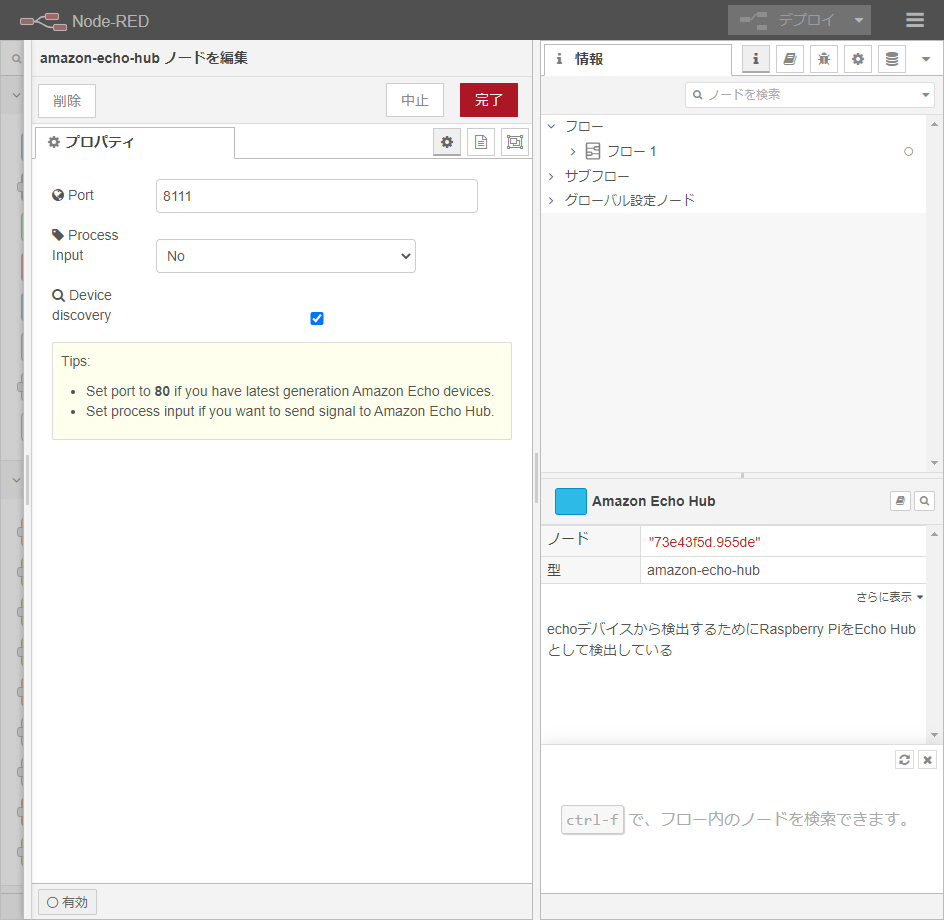Screen dimensions: 944x920
Task: Open the デプロイ dropdown arrow
Action: tap(858, 20)
